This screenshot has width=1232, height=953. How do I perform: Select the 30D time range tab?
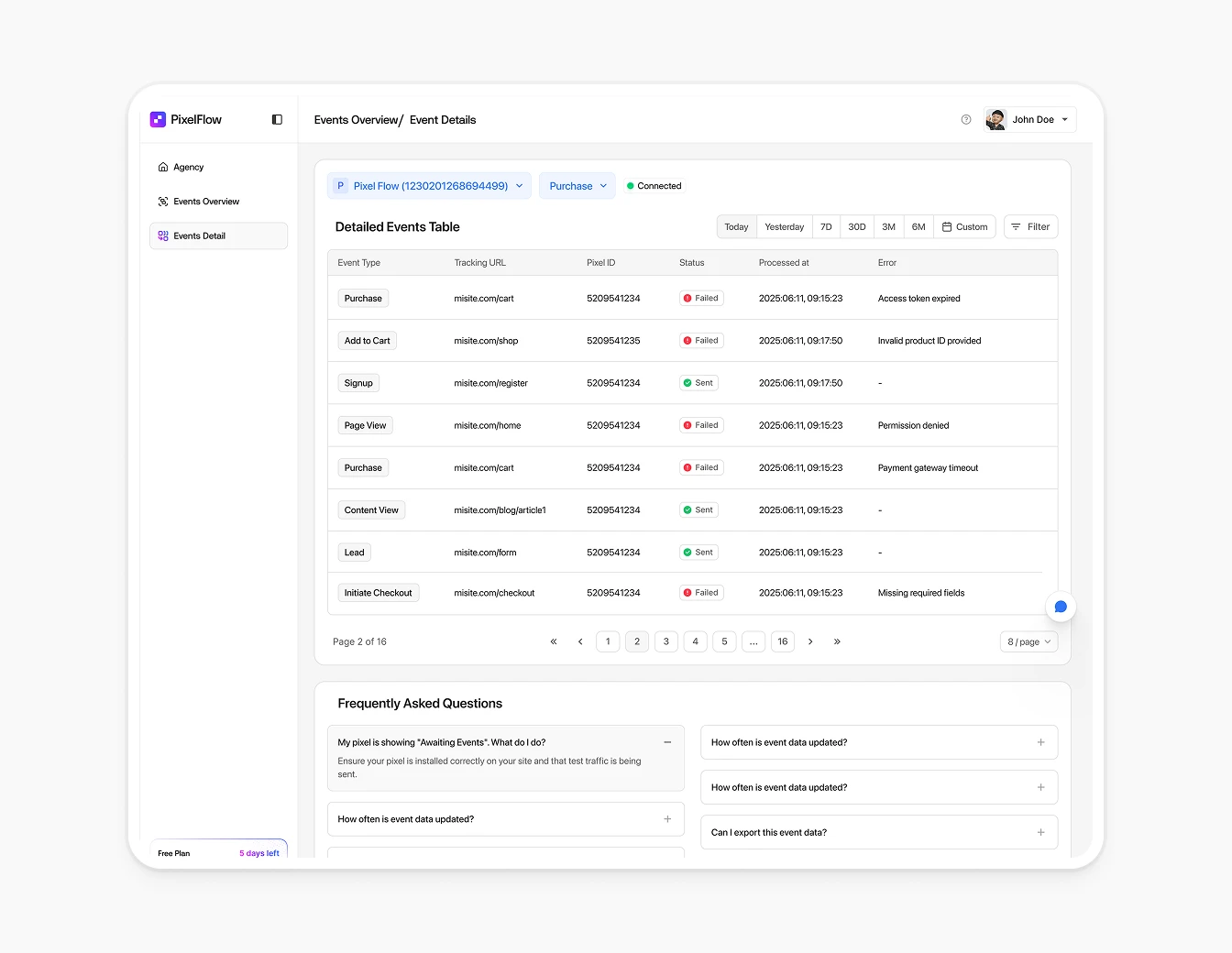point(857,226)
